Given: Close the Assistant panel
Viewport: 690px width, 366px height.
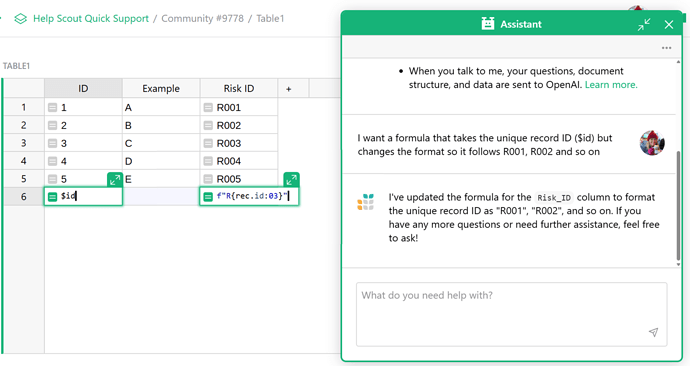Looking at the screenshot, I should click(669, 25).
